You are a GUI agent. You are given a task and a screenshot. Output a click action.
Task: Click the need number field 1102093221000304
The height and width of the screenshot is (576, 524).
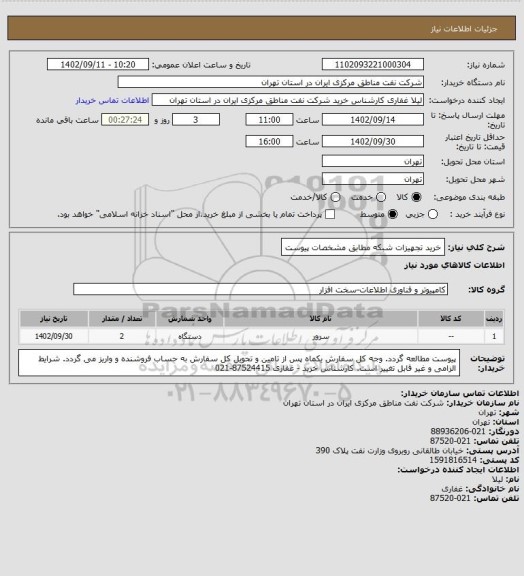coord(373,64)
